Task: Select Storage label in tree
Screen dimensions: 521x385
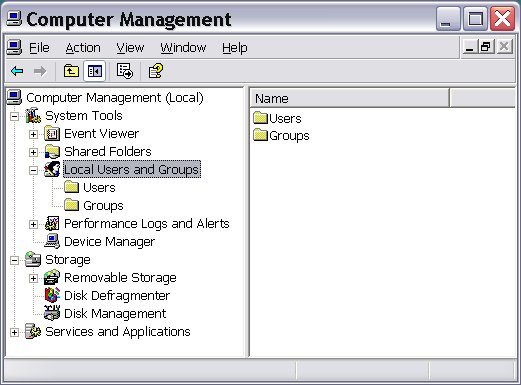Action: pos(68,260)
